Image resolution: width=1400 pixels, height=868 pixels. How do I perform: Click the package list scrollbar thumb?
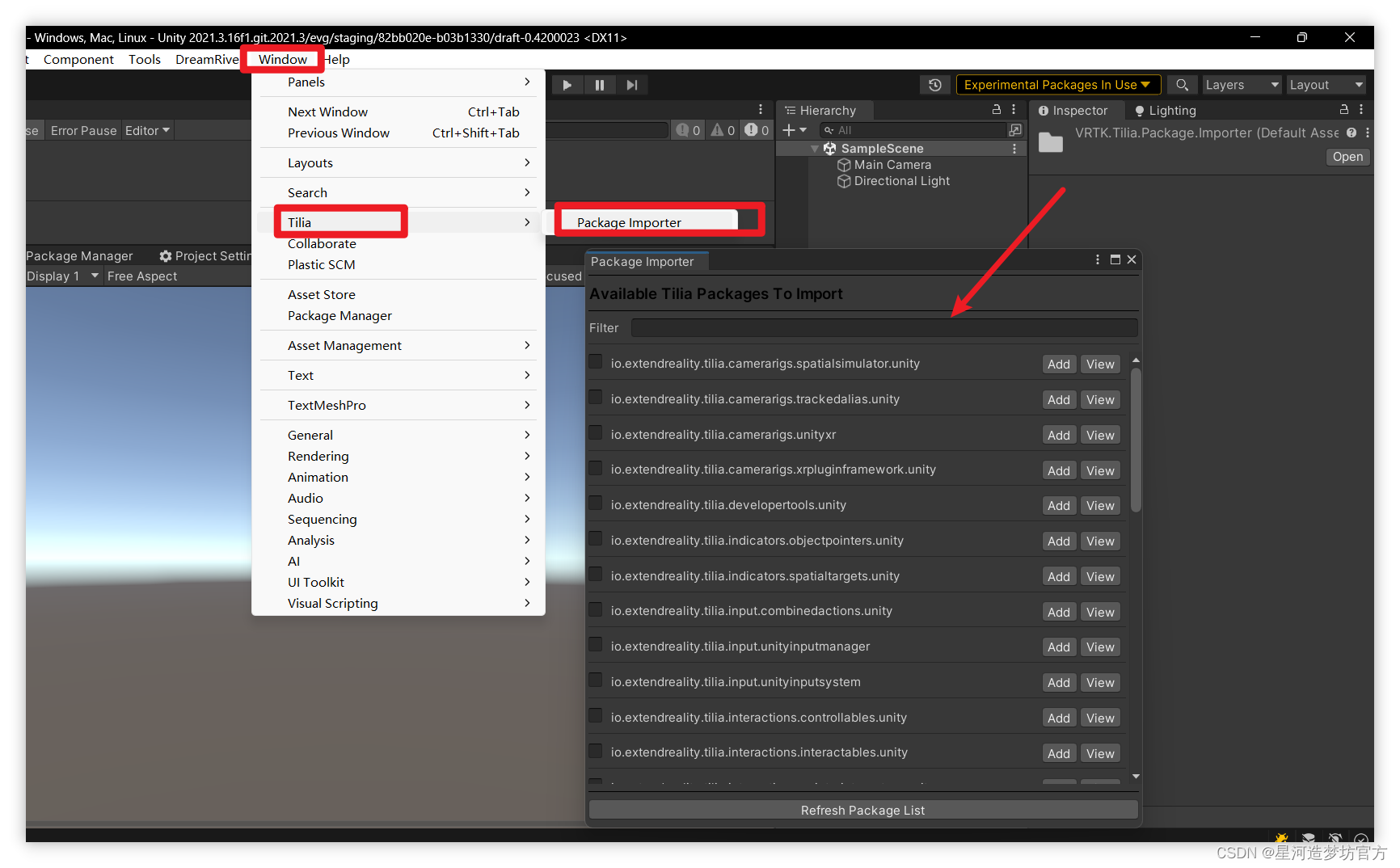pos(1136,440)
